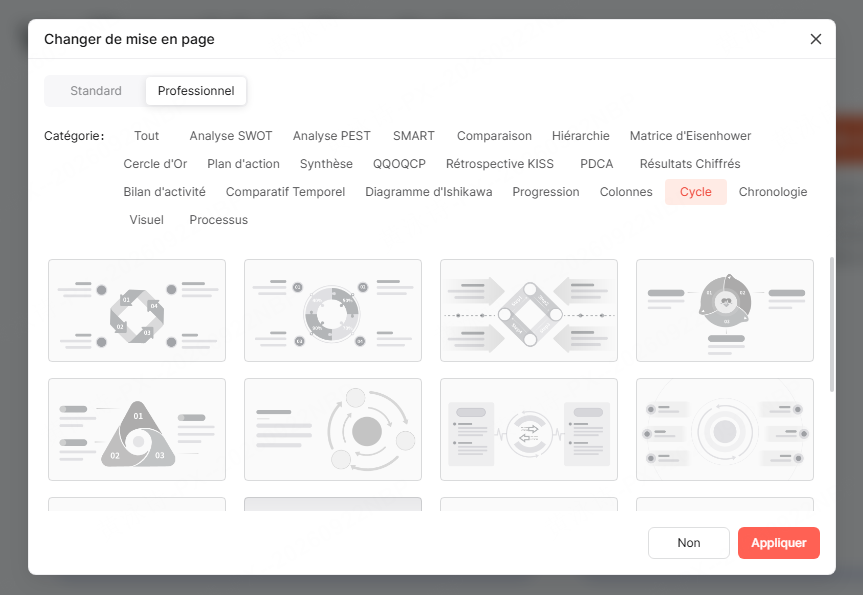Choose the Diagramme d'Ishikawa category

[429, 192]
